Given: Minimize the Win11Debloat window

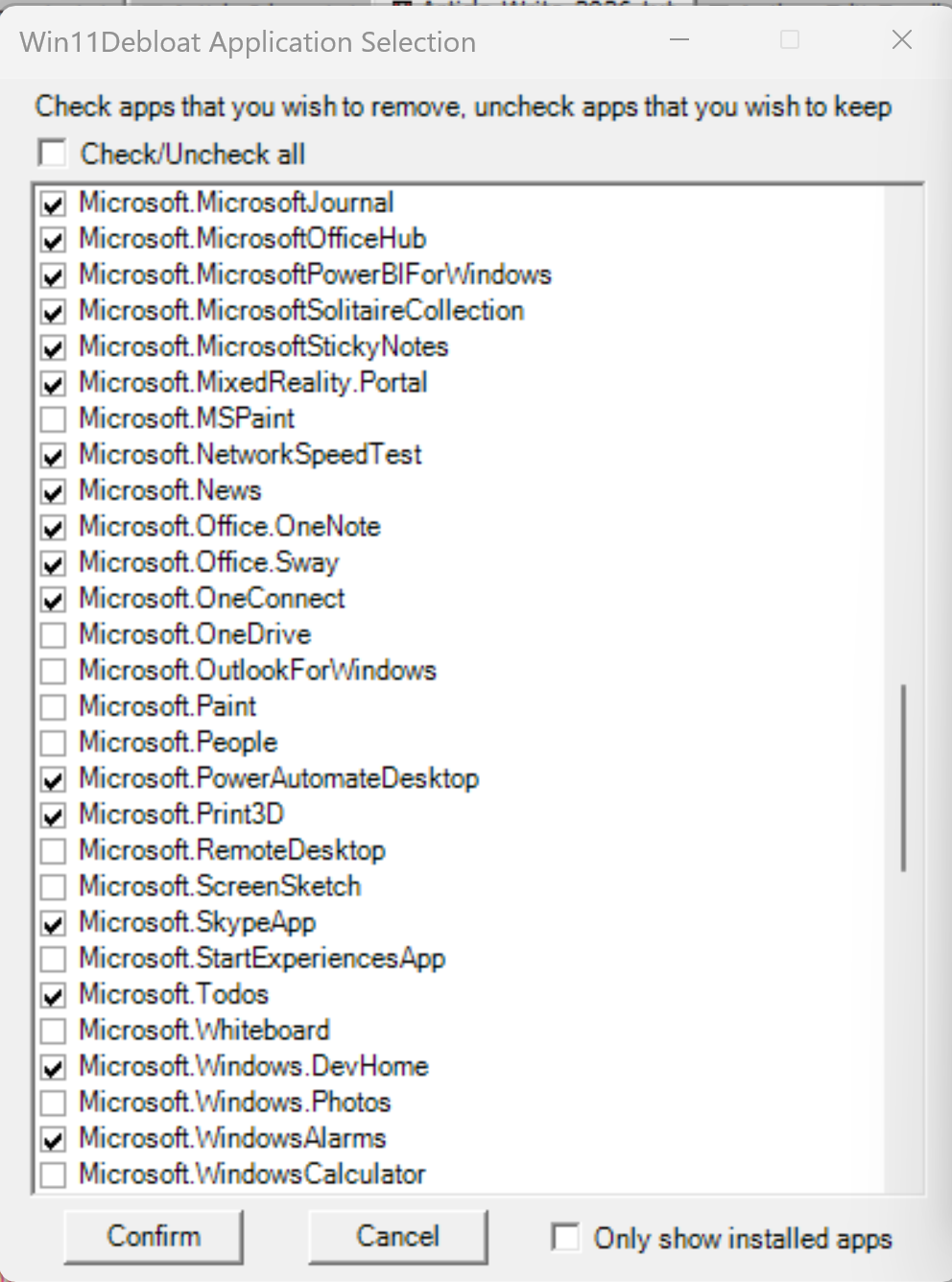Looking at the screenshot, I should tap(680, 40).
